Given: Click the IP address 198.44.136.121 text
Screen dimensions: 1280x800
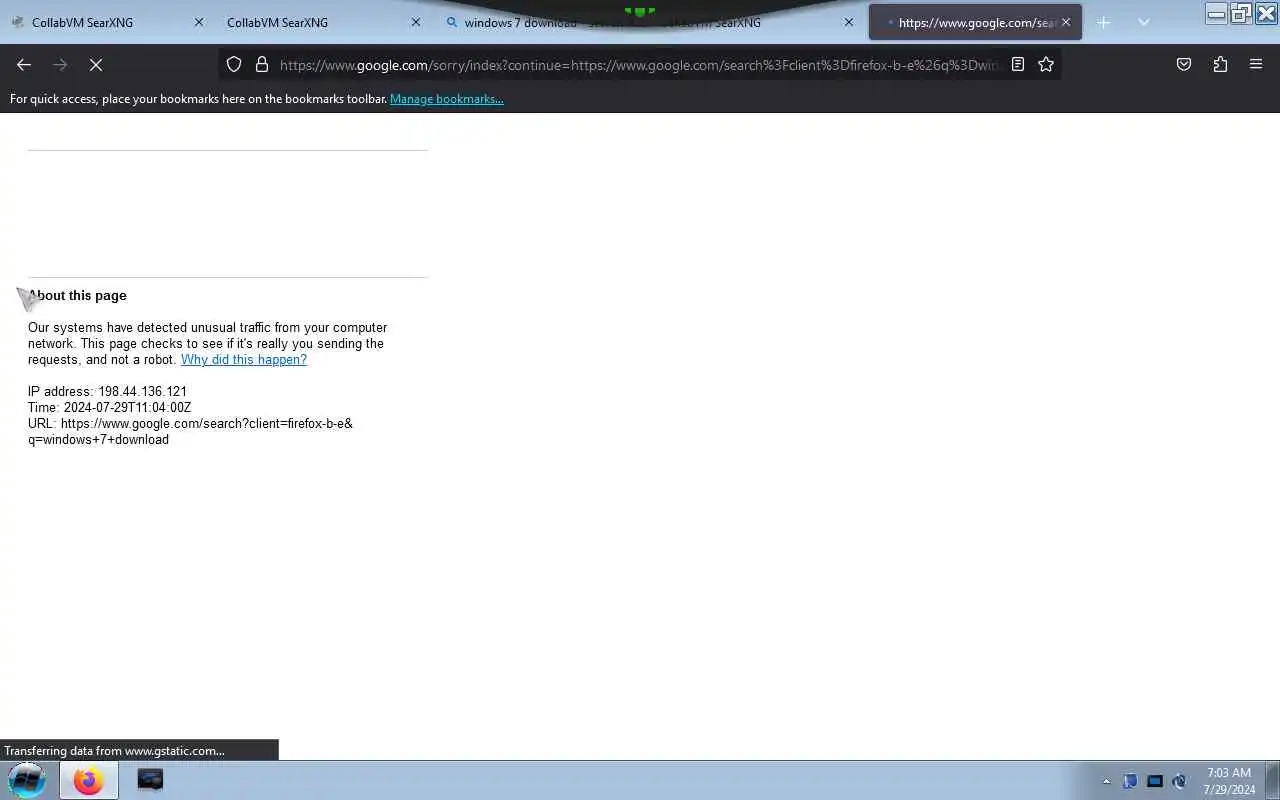Looking at the screenshot, I should (107, 392).
